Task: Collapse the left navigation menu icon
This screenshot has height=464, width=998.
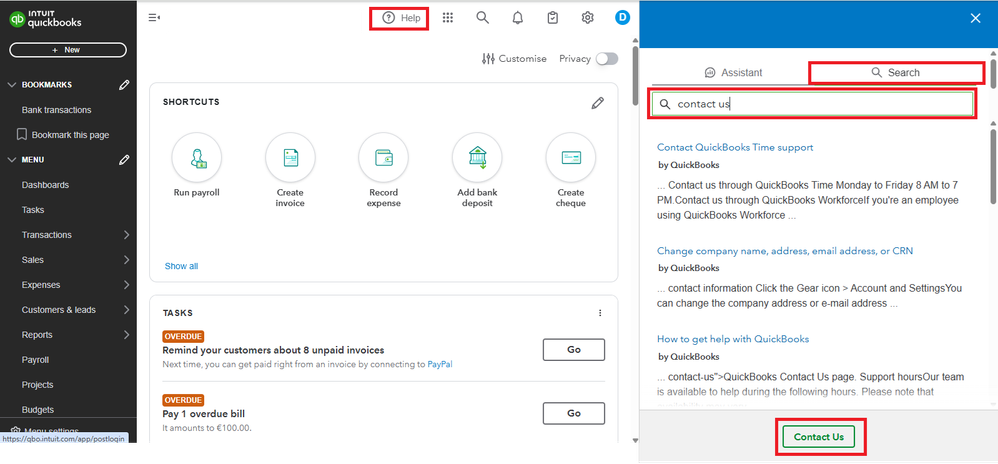Action: click(154, 18)
